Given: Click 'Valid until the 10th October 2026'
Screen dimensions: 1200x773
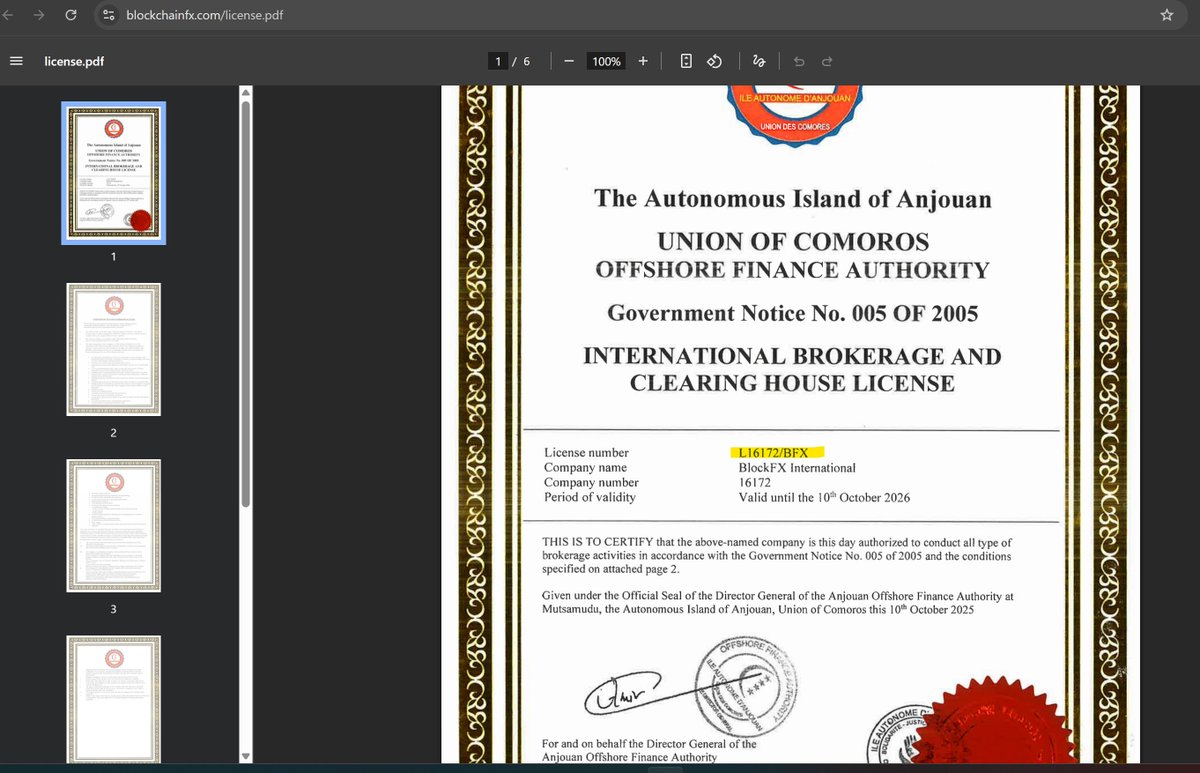Looking at the screenshot, I should pyautogui.click(x=824, y=497).
